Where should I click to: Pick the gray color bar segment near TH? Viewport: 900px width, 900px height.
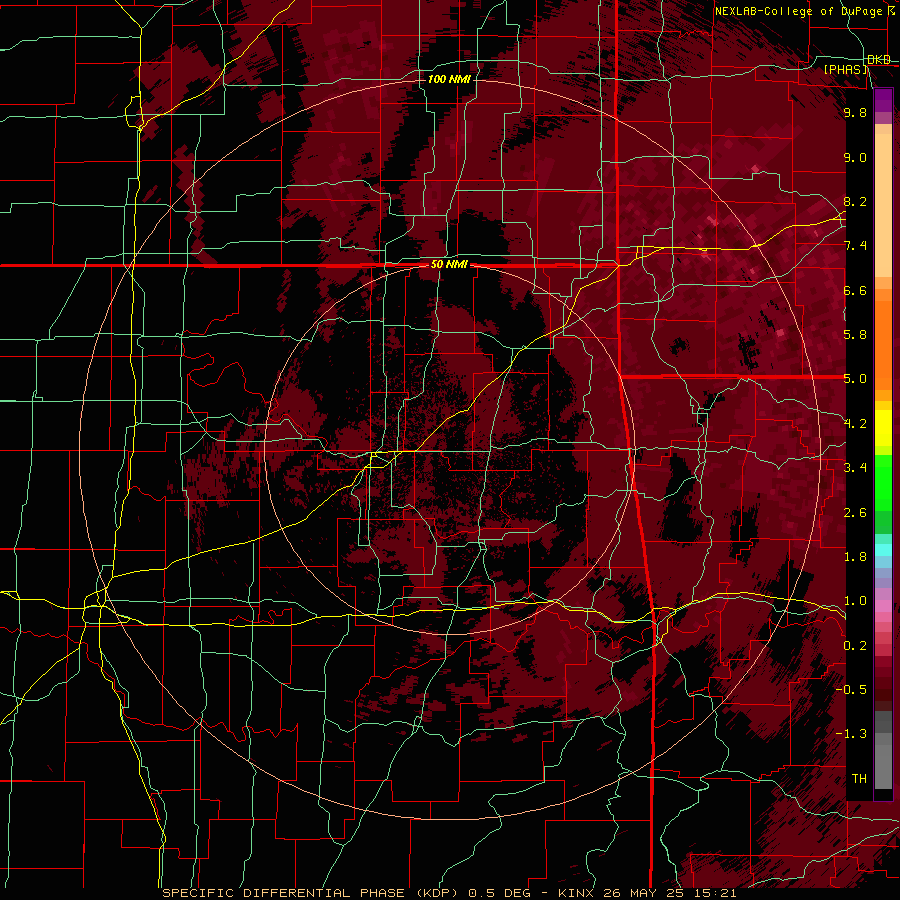(x=883, y=766)
